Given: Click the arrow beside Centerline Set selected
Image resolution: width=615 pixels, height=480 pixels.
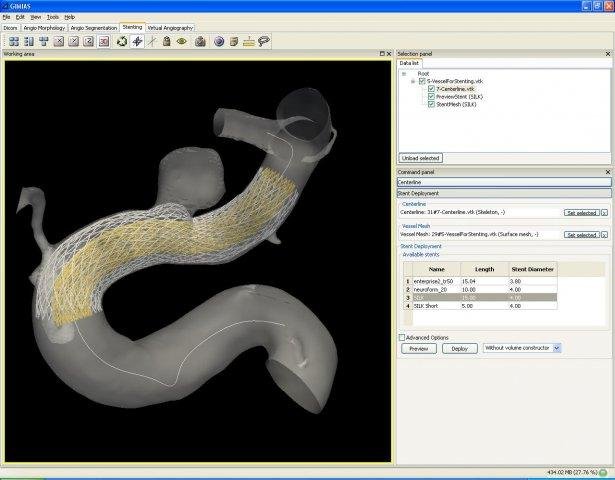Looking at the screenshot, I should 604,213.
